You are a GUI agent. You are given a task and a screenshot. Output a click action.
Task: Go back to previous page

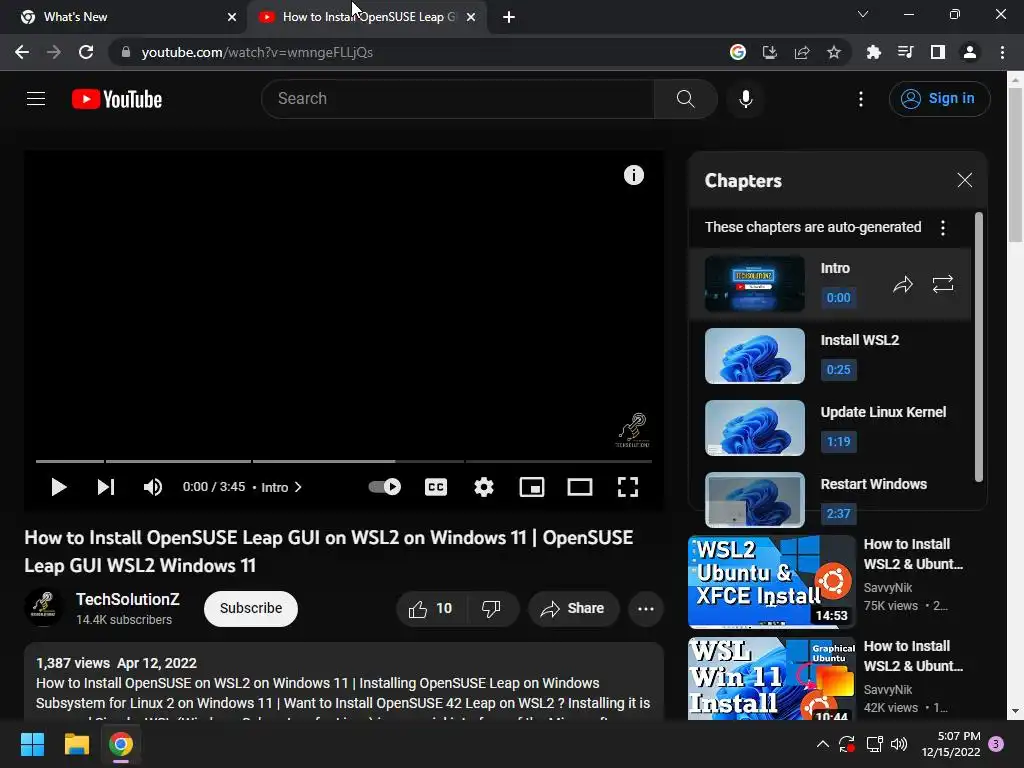(22, 52)
